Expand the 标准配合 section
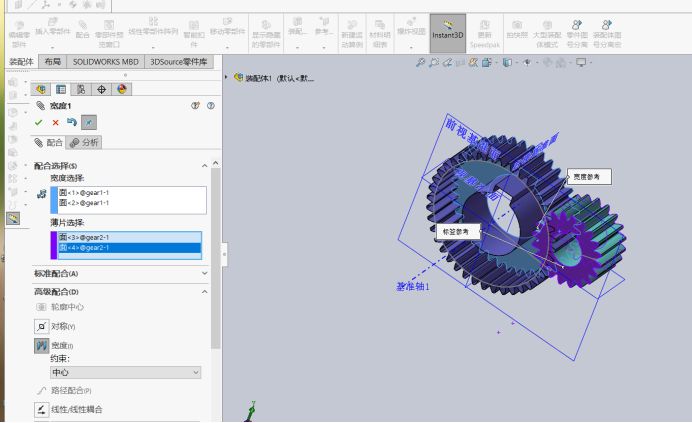The width and height of the screenshot is (692, 423). pyautogui.click(x=204, y=273)
